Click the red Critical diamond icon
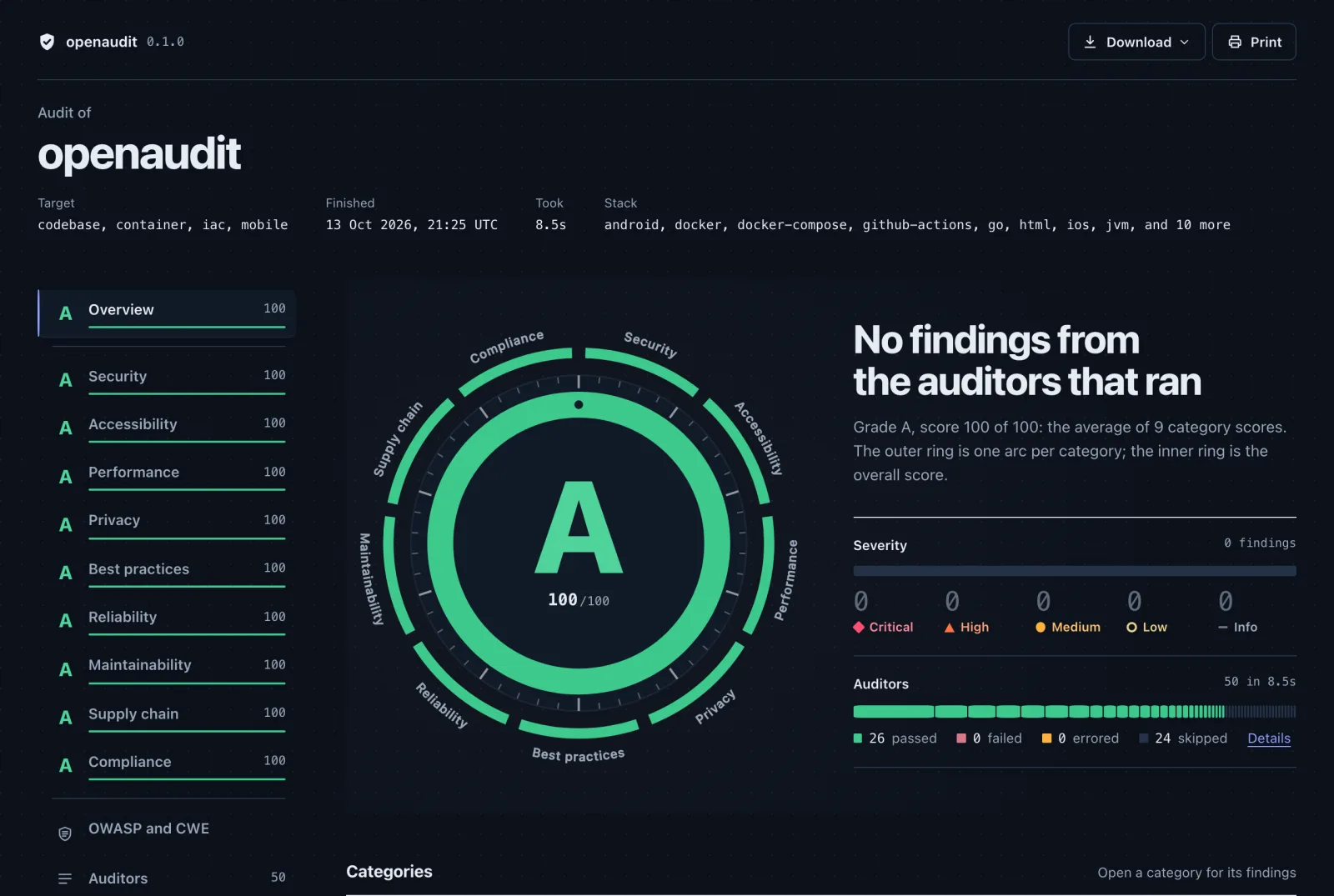This screenshot has width=1334, height=896. (859, 628)
